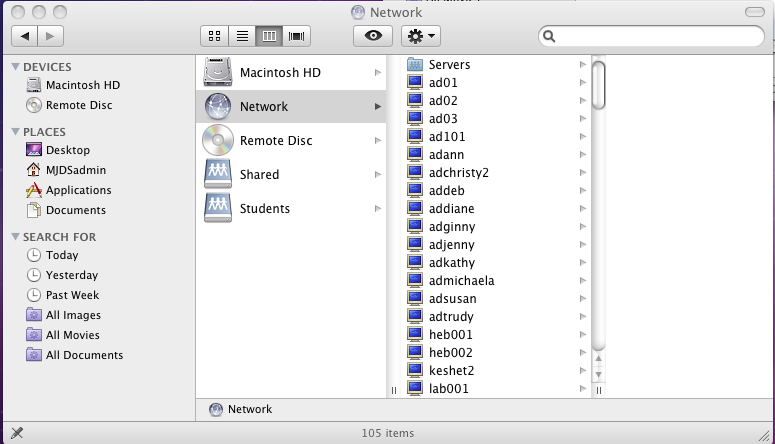
Task: Select Network in the first column
Action: 291,106
